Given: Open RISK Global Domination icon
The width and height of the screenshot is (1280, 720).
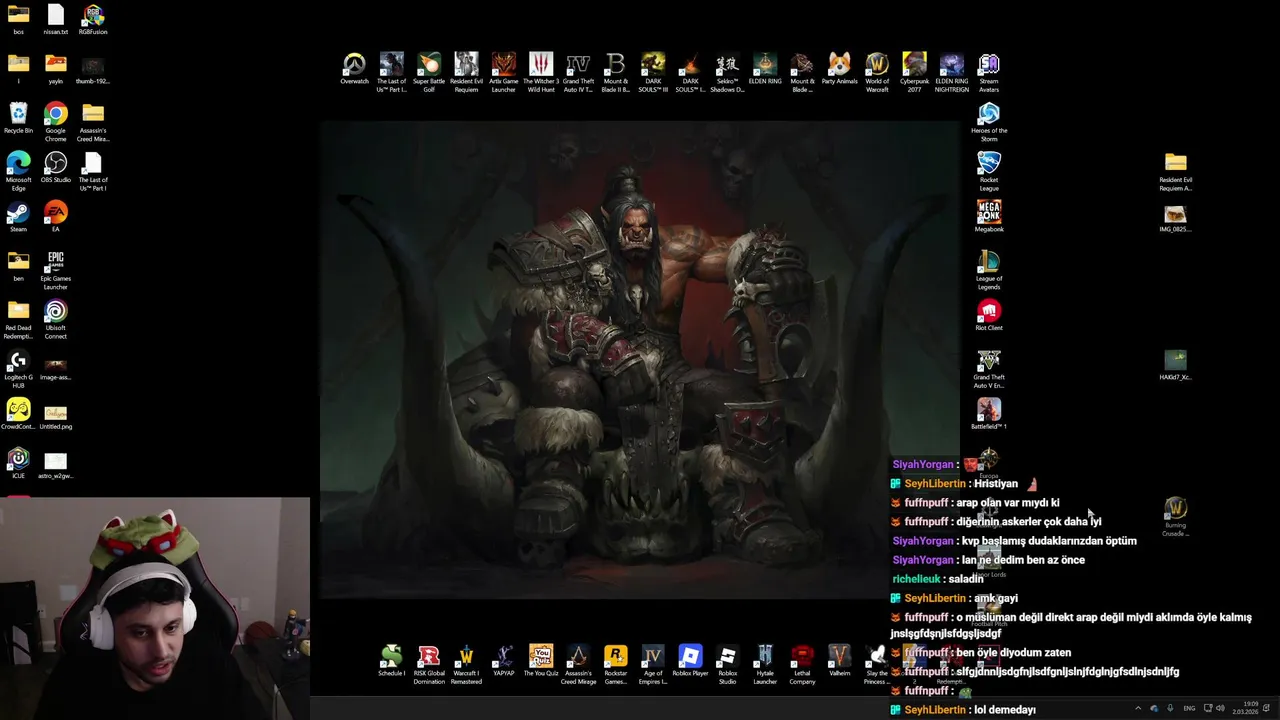Looking at the screenshot, I should click(x=429, y=665).
